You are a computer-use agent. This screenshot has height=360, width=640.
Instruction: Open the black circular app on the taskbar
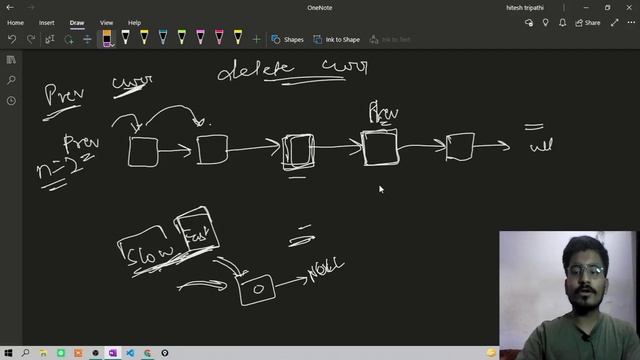coord(96,353)
